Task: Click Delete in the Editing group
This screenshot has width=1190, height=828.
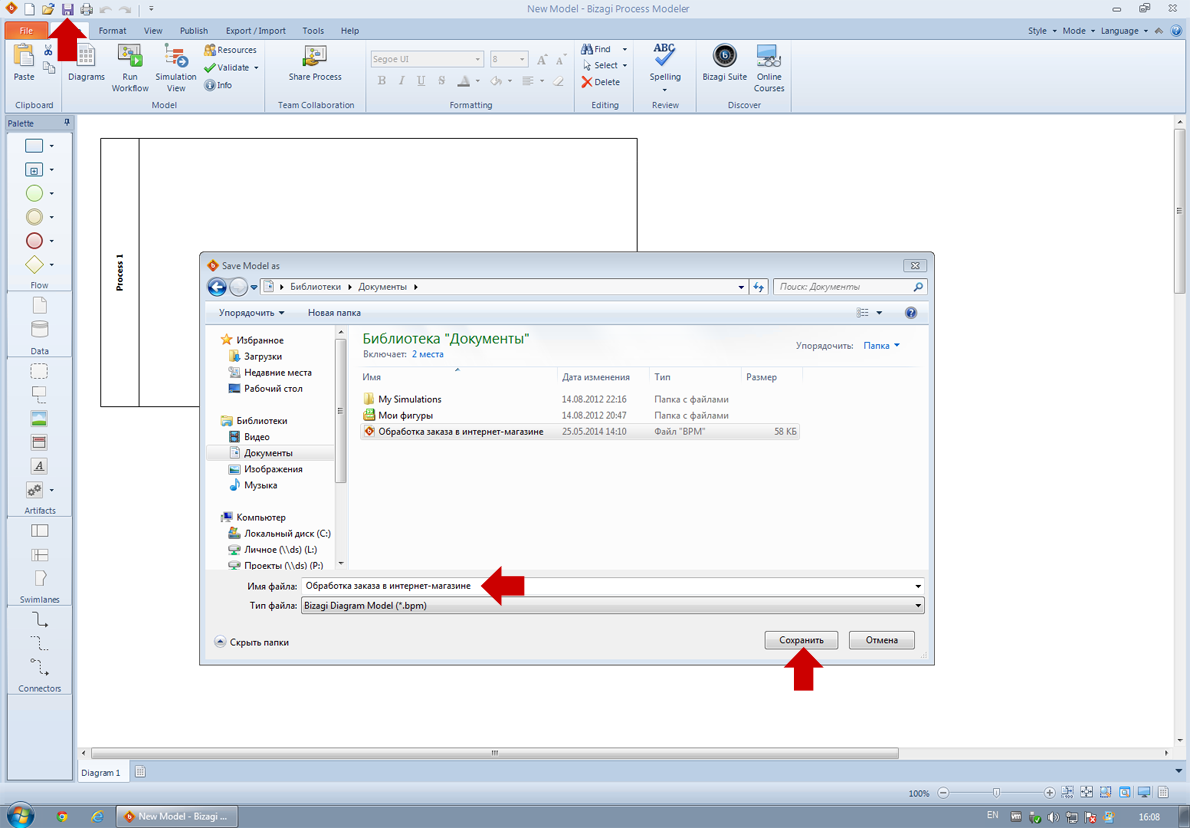Action: coord(600,82)
